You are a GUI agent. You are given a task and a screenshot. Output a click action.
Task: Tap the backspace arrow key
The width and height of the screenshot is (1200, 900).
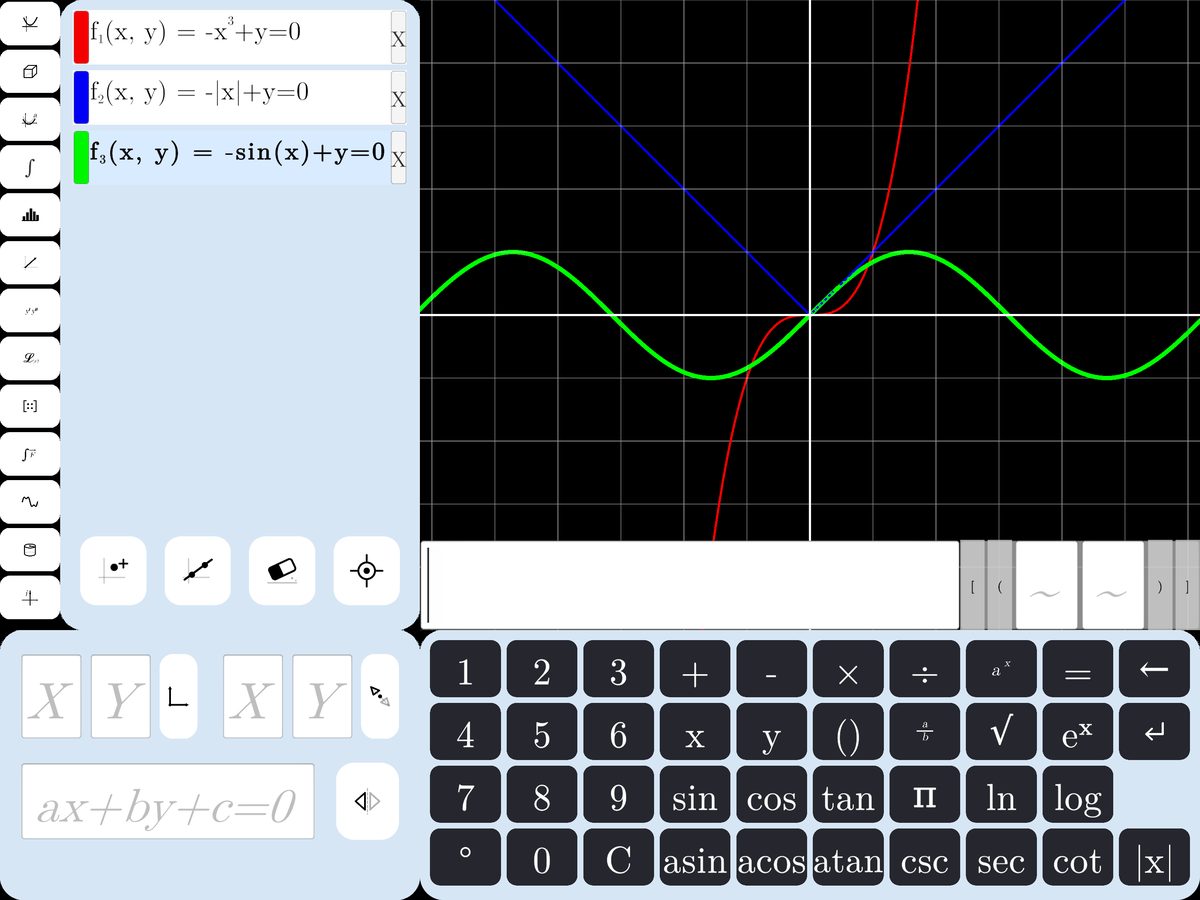1155,669
